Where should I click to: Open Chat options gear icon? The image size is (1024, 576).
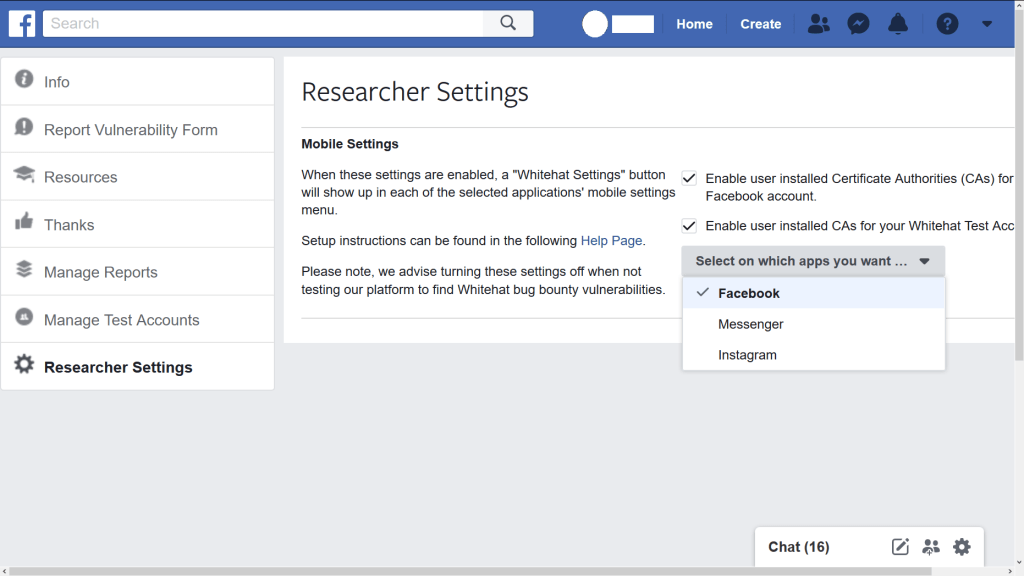pos(961,547)
